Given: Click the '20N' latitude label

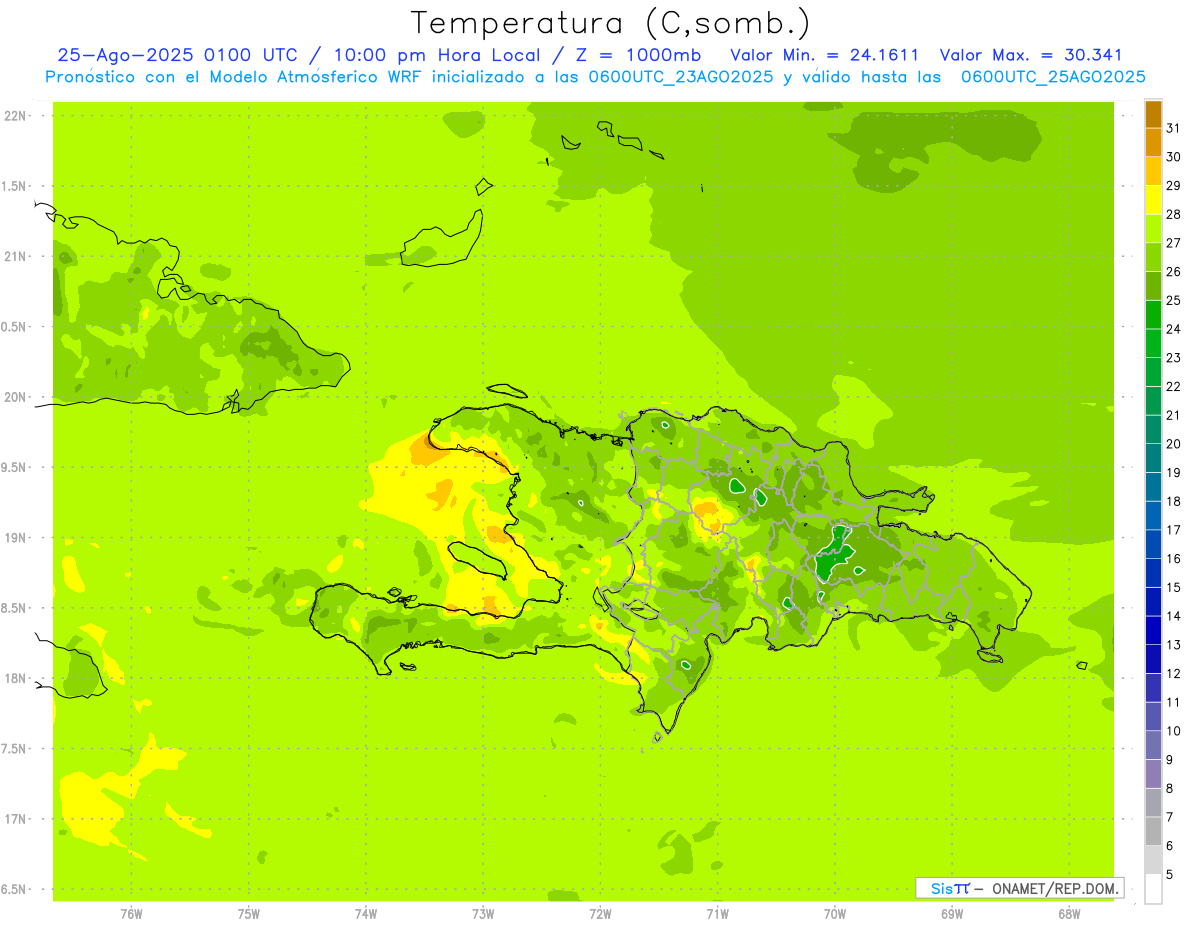Looking at the screenshot, I should pyautogui.click(x=14, y=397).
